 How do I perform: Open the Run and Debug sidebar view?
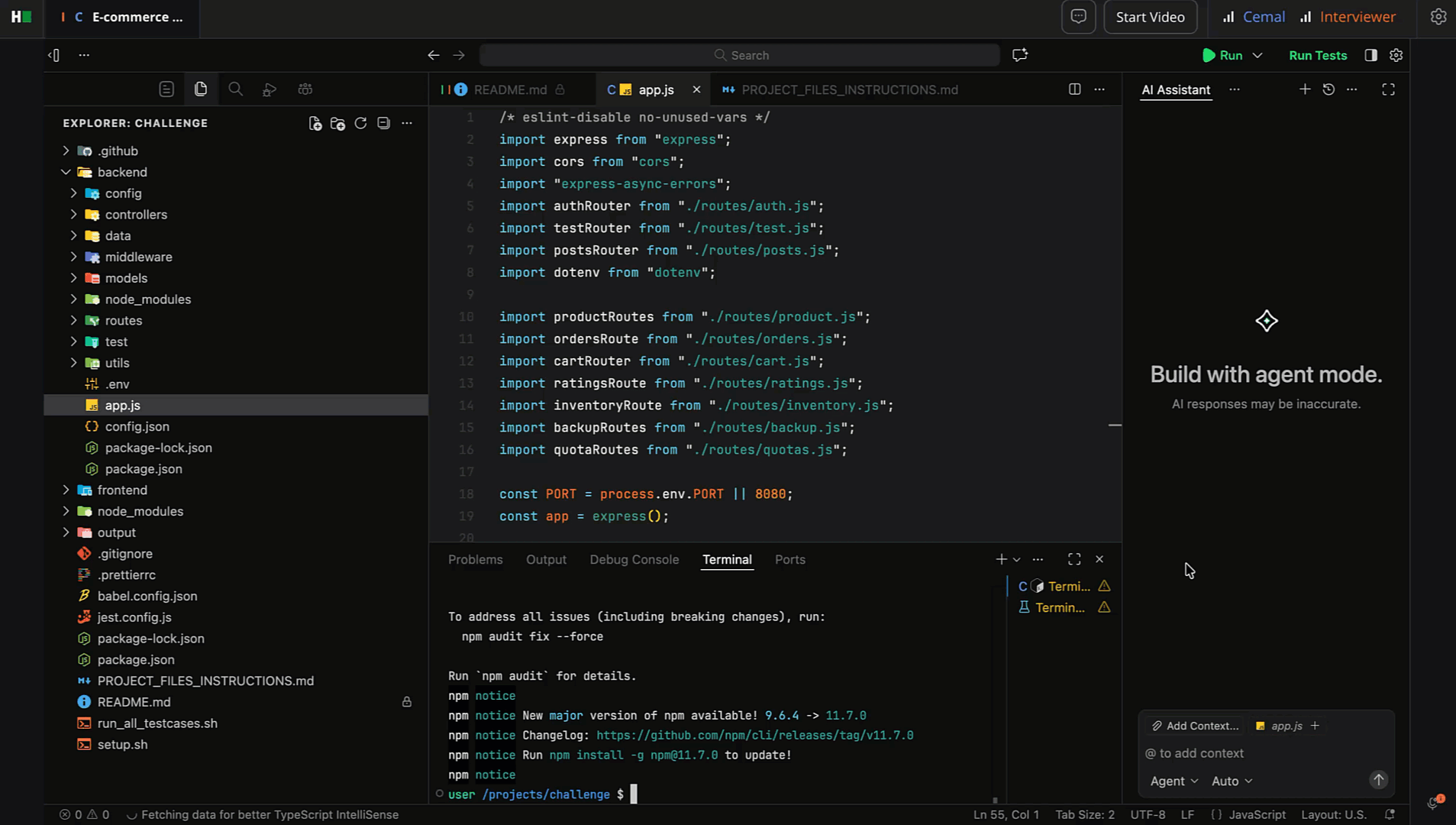pyautogui.click(x=270, y=89)
